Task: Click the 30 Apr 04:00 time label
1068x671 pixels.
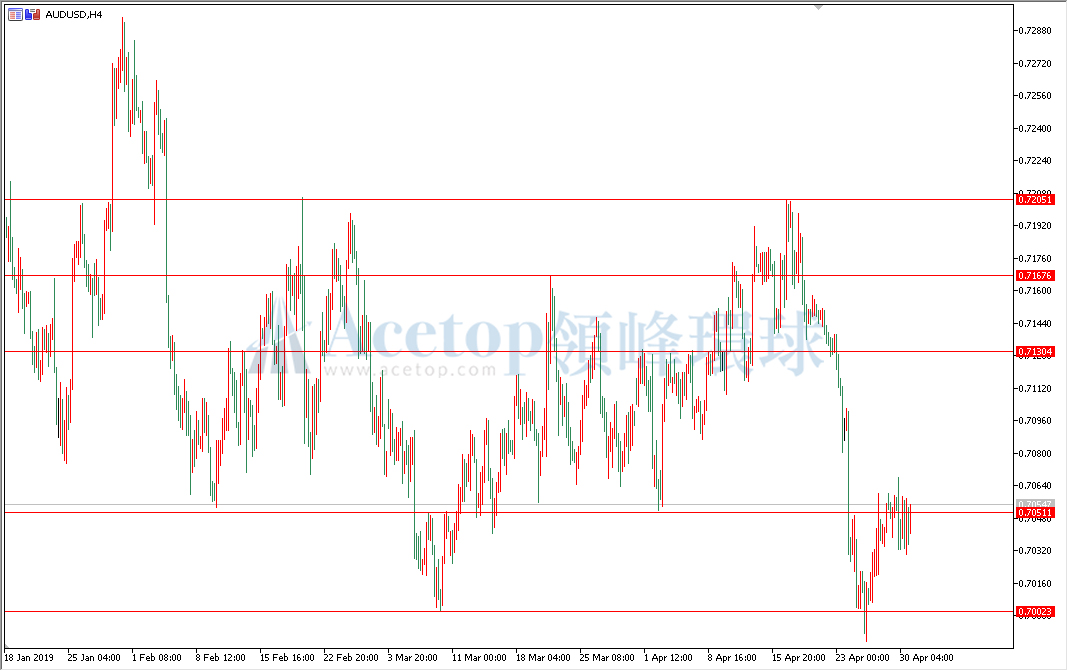Action: [926, 657]
